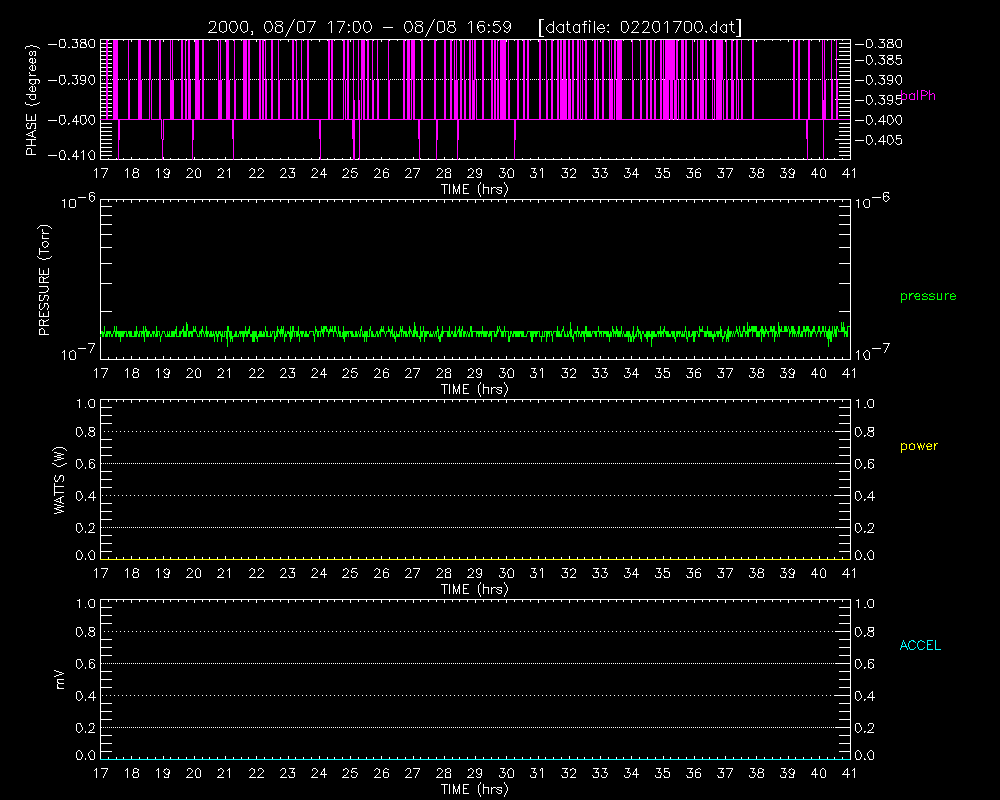Click left-axis "1.0" tick on mV plot
The width and height of the screenshot is (1000, 800).
pyautogui.click(x=85, y=604)
